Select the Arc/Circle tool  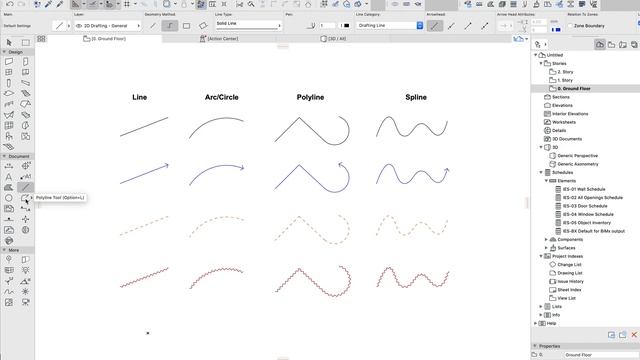(9, 198)
